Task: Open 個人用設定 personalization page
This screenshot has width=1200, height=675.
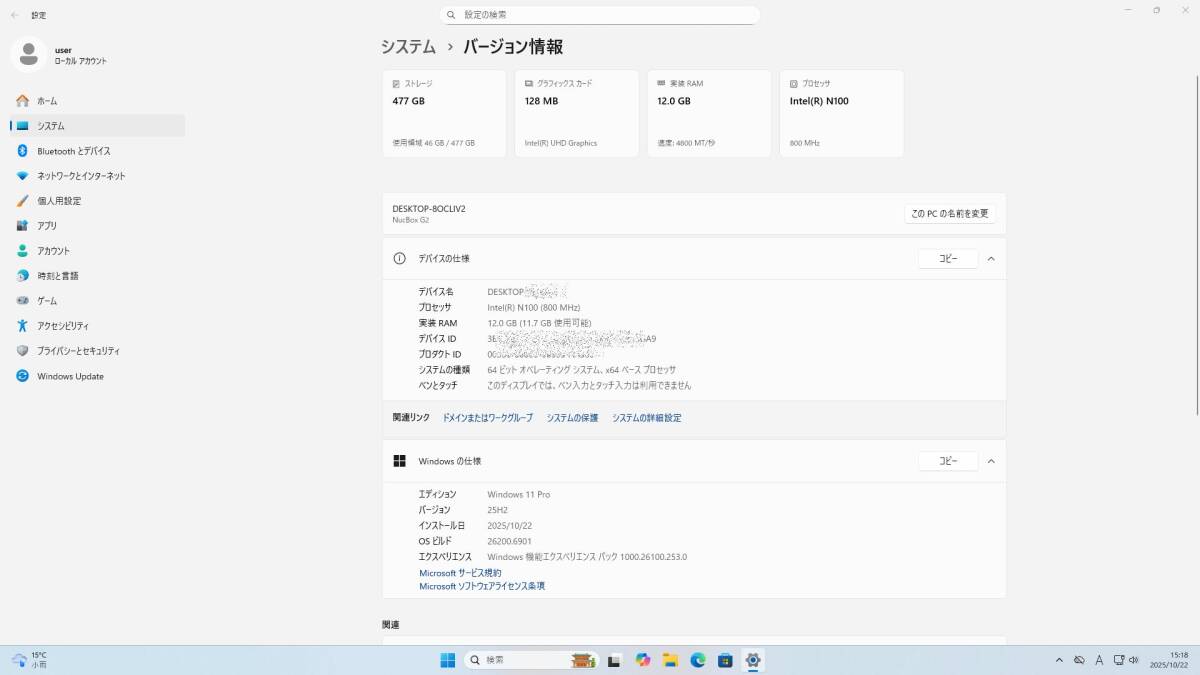Action: point(59,201)
